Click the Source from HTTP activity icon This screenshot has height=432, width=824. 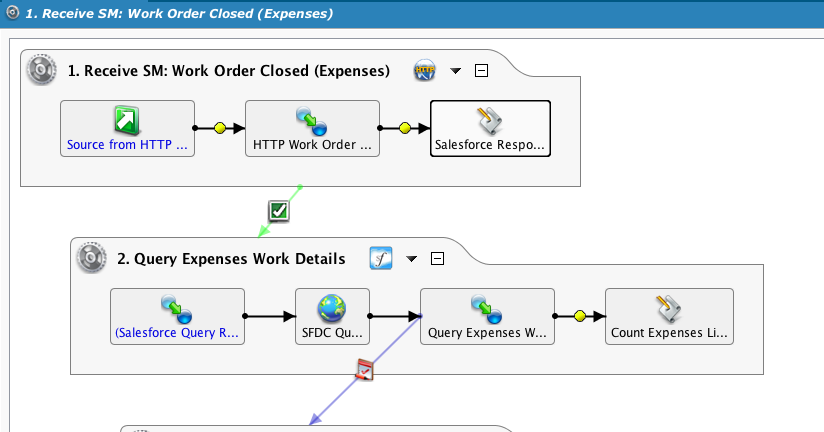click(127, 121)
